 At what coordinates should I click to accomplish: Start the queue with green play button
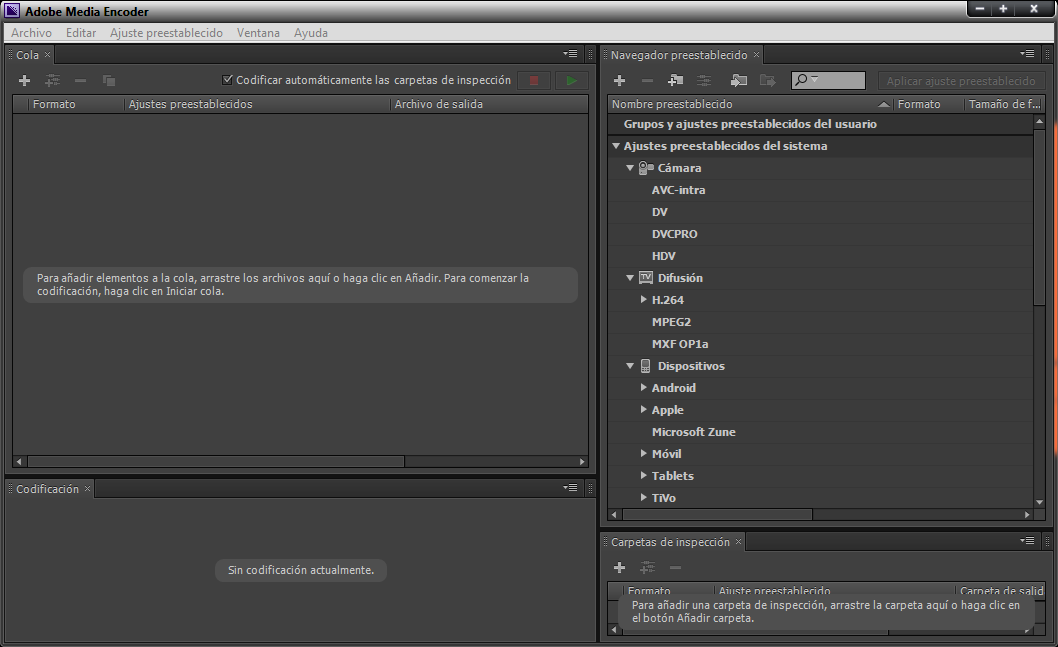(x=572, y=80)
